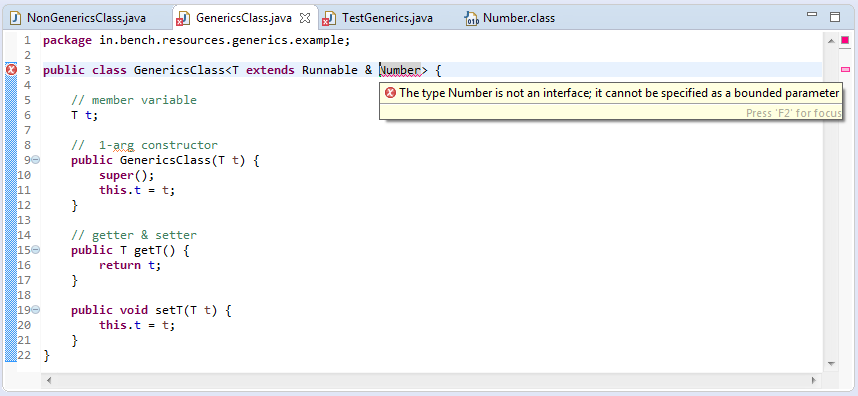Click 'super();' on line 10
Viewport: 858px width, 396px height.
click(127, 175)
